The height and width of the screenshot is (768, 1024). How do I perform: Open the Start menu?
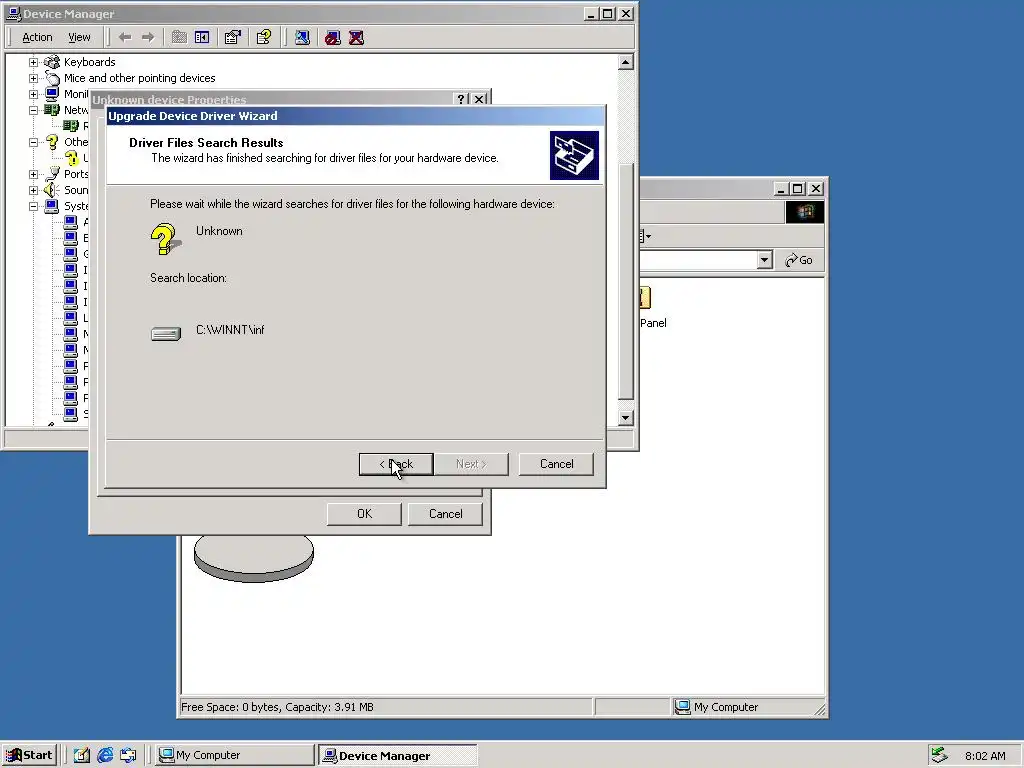point(30,755)
